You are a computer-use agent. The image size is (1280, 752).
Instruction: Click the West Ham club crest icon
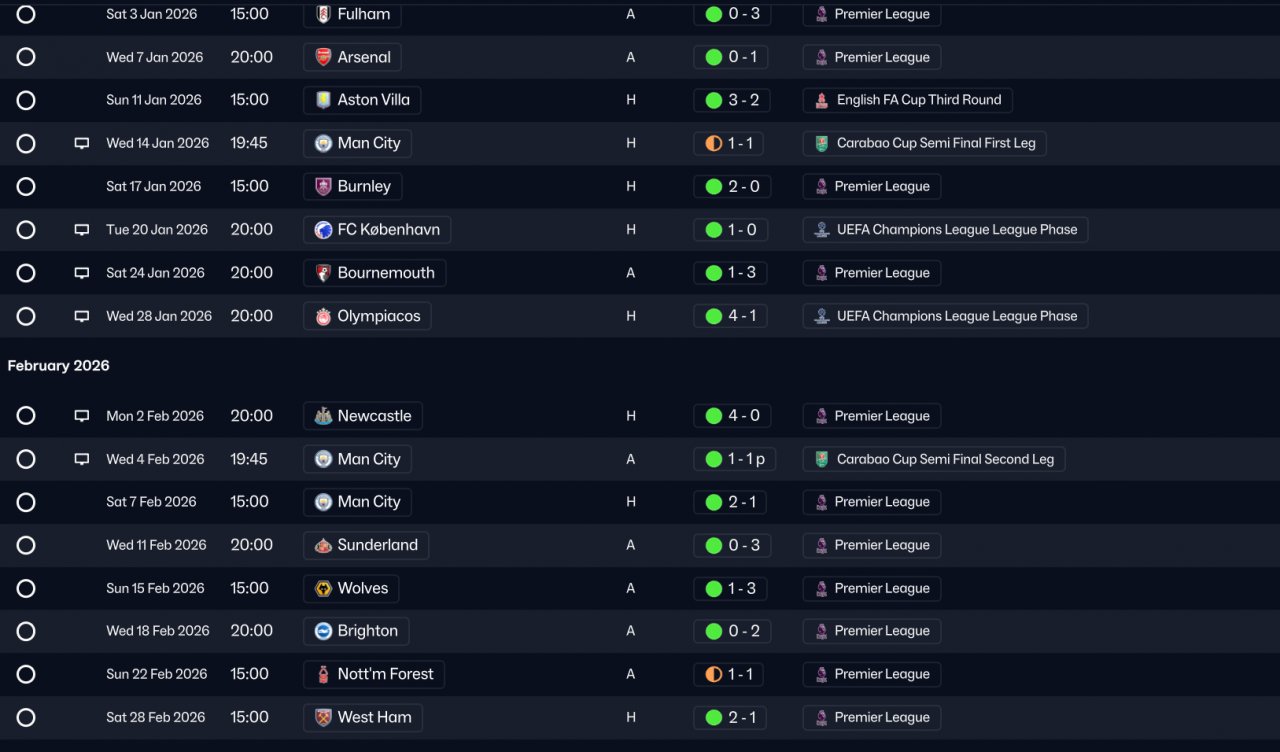(x=323, y=717)
